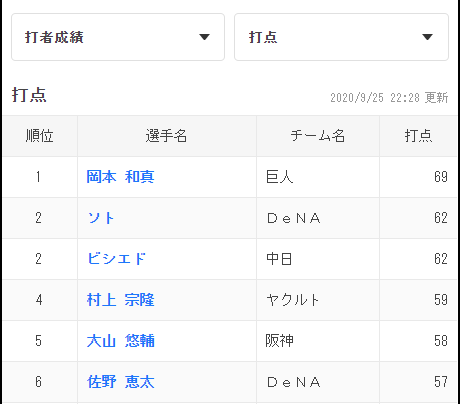Image resolution: width=468 pixels, height=404 pixels.
Task: Click the RBI value 58
Action: click(x=441, y=341)
